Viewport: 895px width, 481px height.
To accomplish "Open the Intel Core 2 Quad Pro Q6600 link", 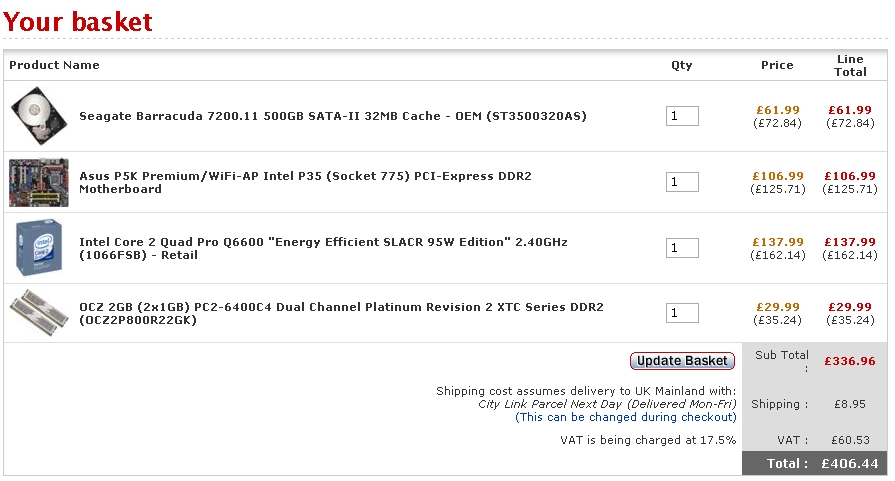I will 323,248.
